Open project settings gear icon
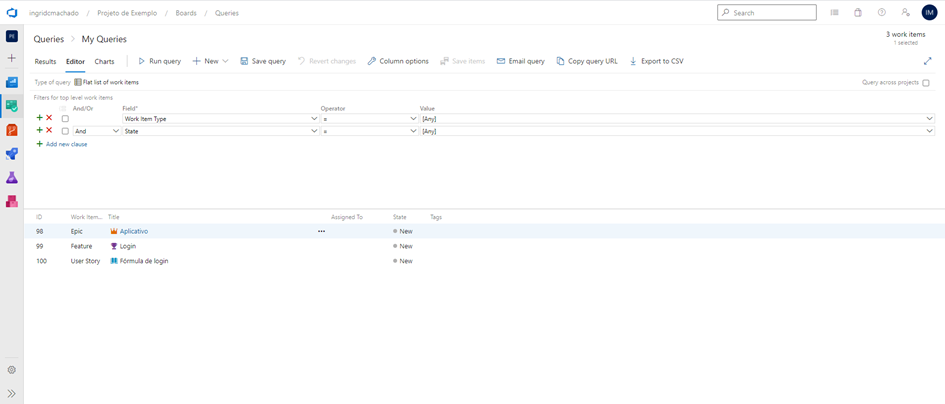 pyautogui.click(x=12, y=370)
